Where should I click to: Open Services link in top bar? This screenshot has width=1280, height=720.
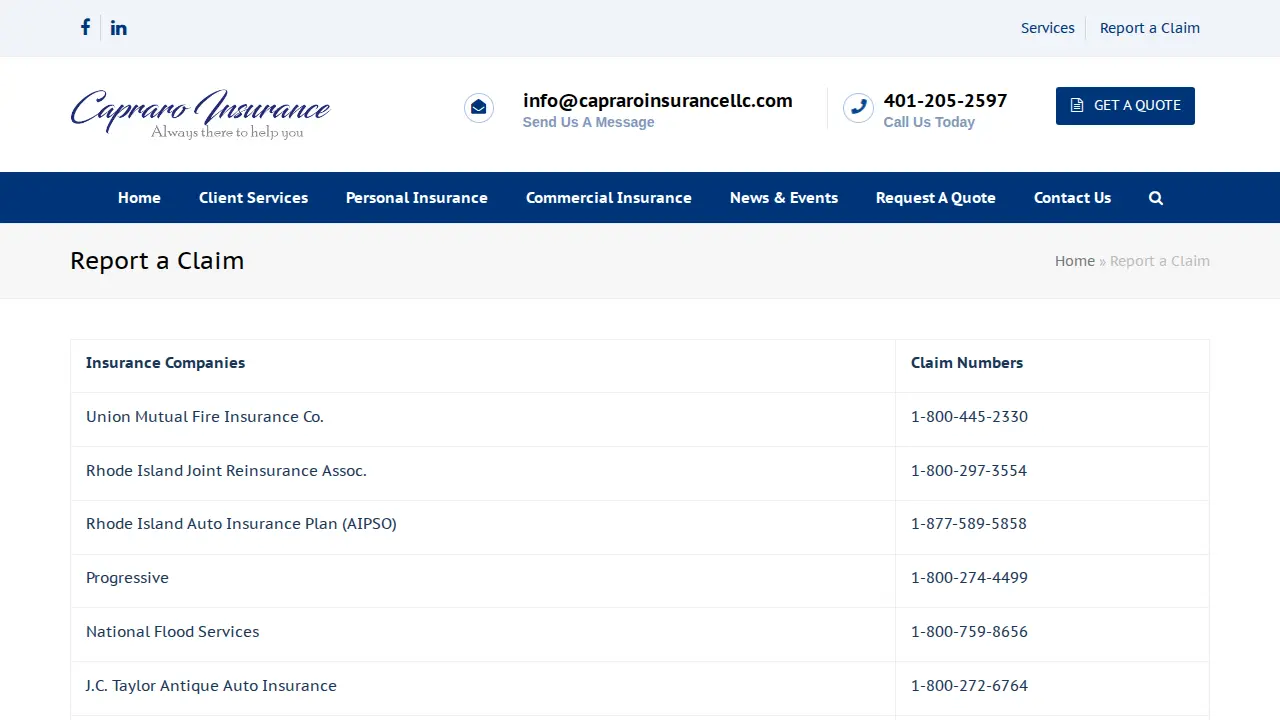point(1047,28)
